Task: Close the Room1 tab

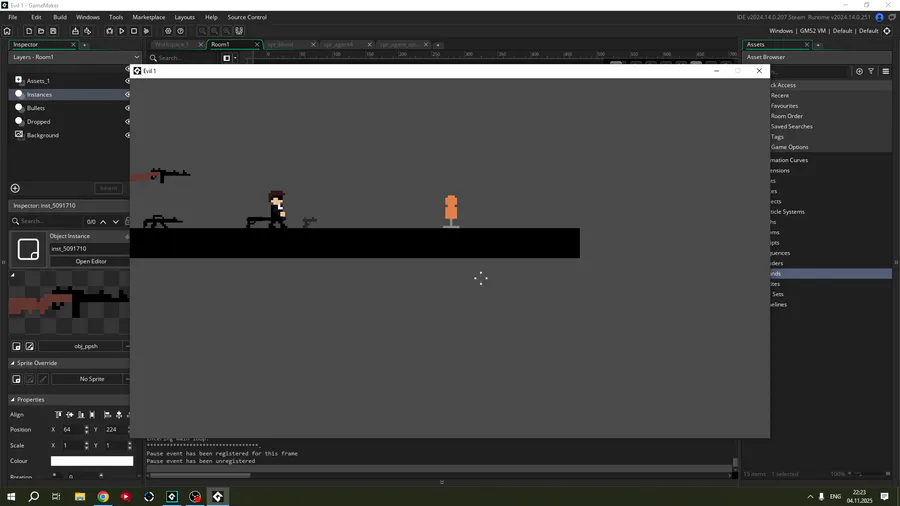Action: click(257, 44)
